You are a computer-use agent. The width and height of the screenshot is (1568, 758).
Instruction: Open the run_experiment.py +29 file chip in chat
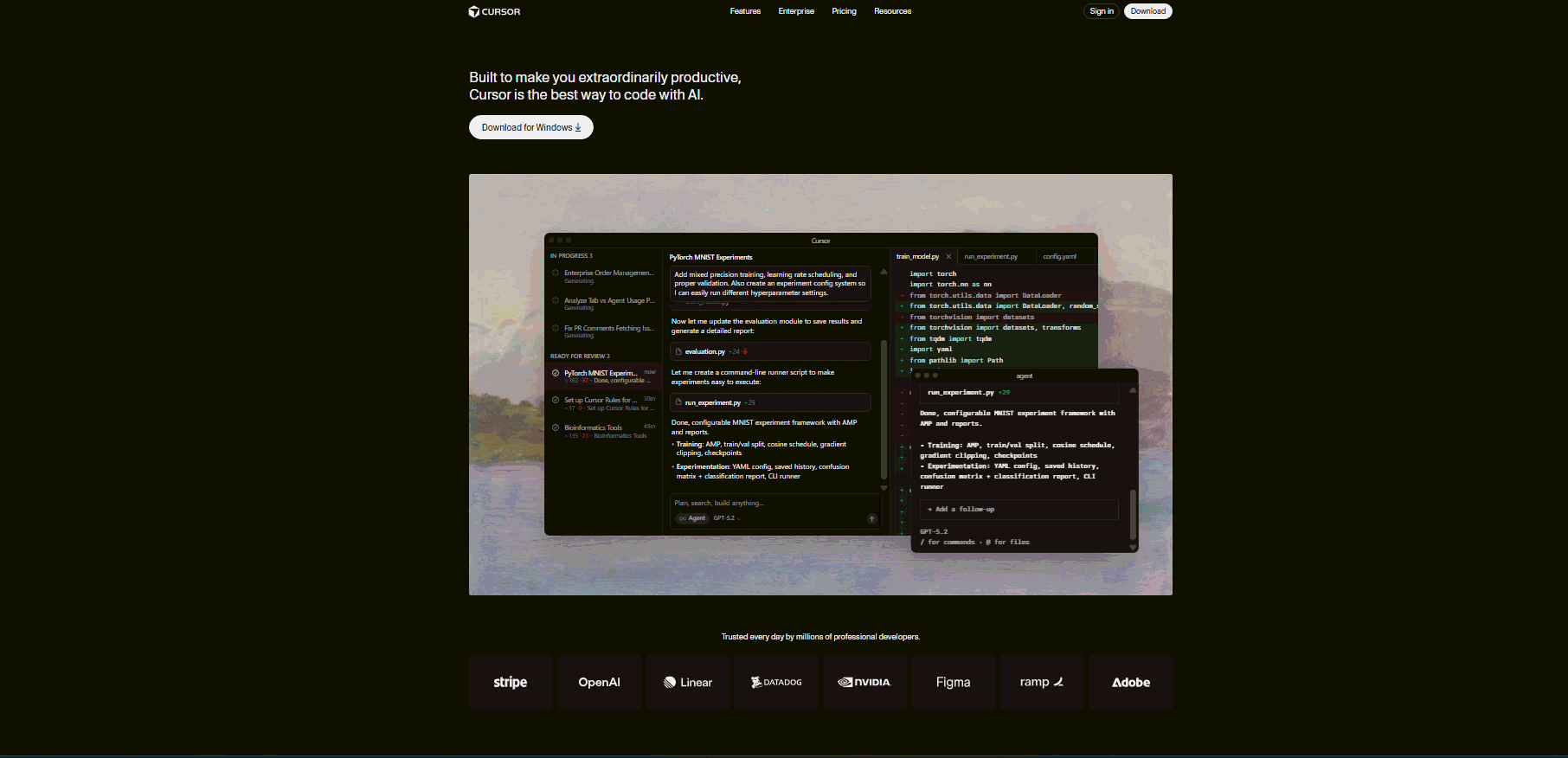[x=770, y=402]
